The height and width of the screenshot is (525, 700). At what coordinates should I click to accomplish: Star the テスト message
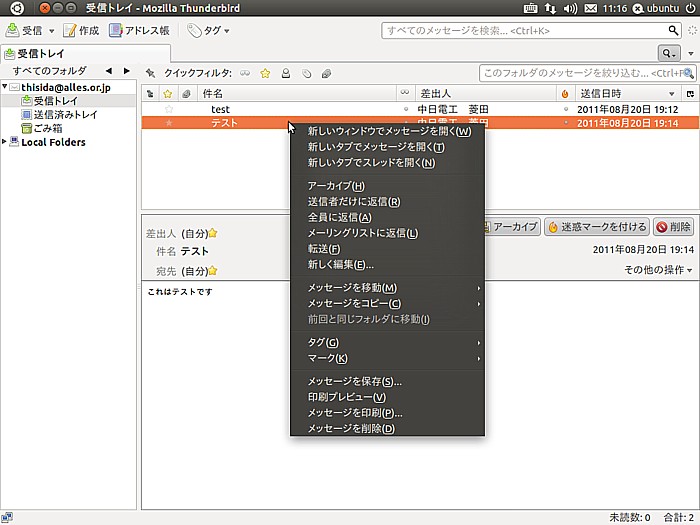(169, 123)
